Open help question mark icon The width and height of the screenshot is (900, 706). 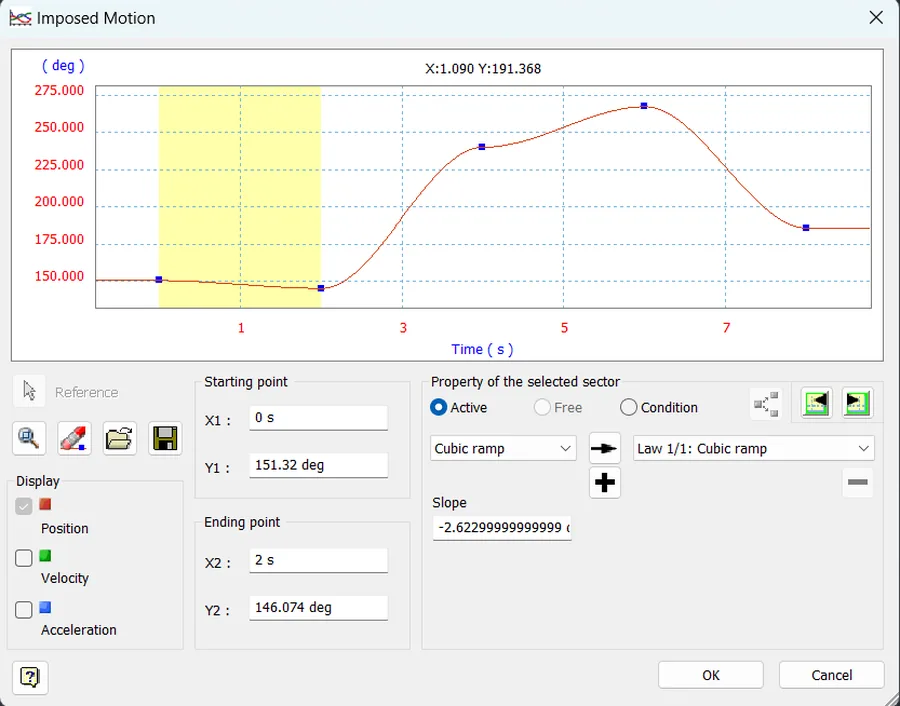click(30, 677)
